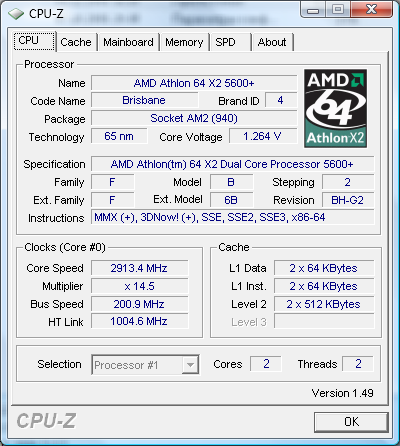Click the Version 1.49 text
The image size is (400, 446).
[x=342, y=393]
